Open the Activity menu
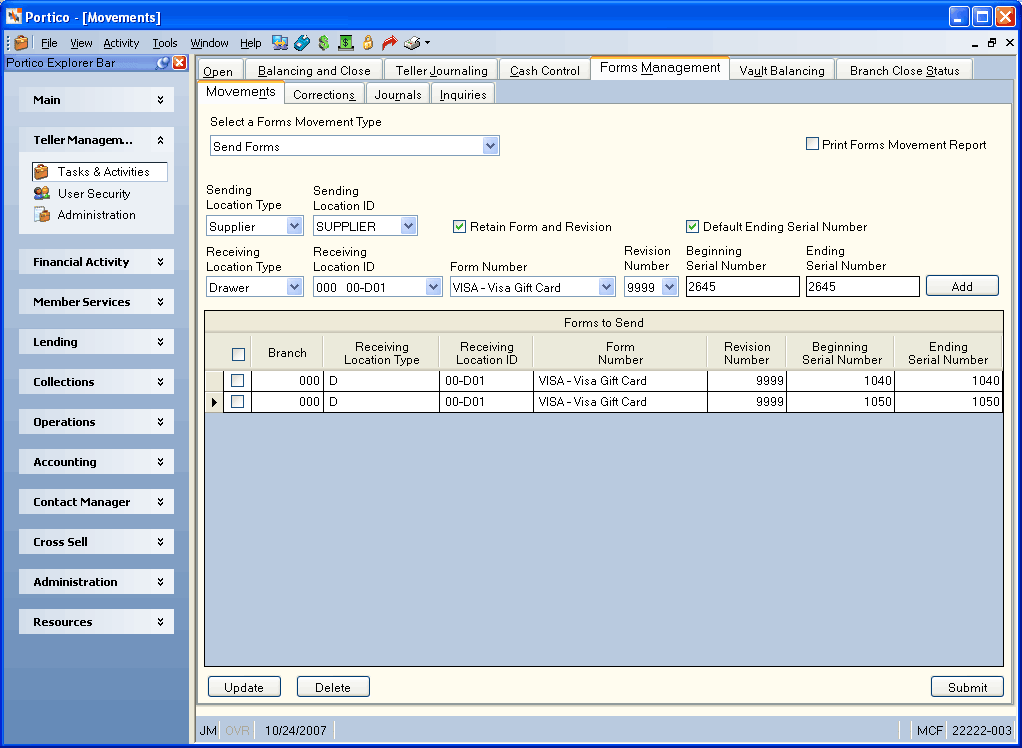 [121, 43]
